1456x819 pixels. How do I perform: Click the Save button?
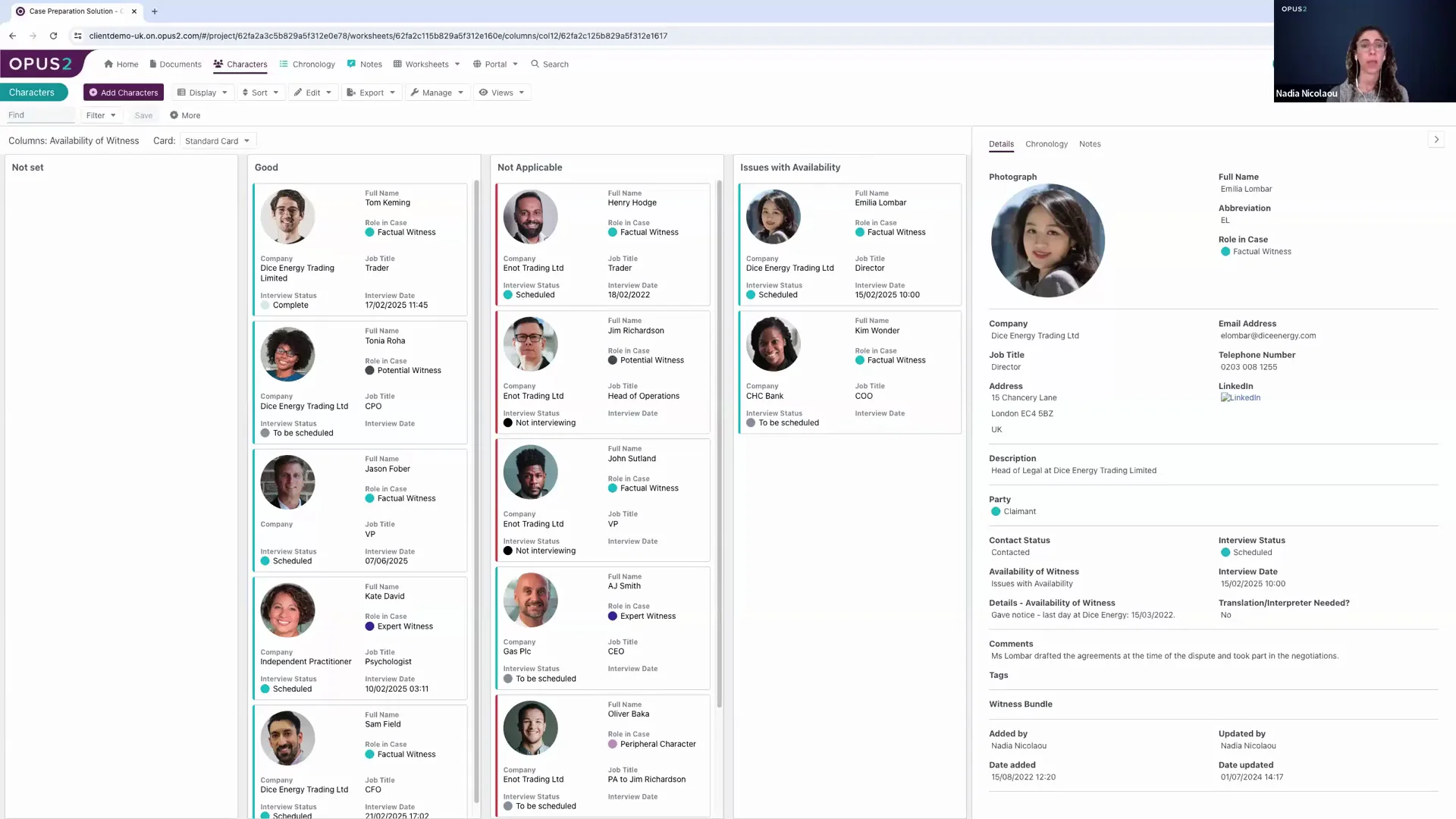pyautogui.click(x=143, y=115)
